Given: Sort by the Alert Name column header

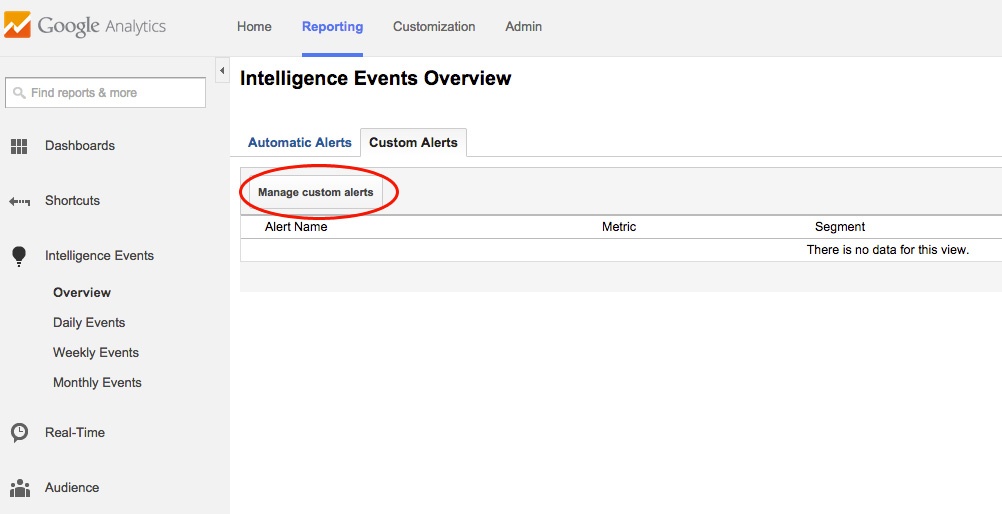Looking at the screenshot, I should tap(296, 227).
